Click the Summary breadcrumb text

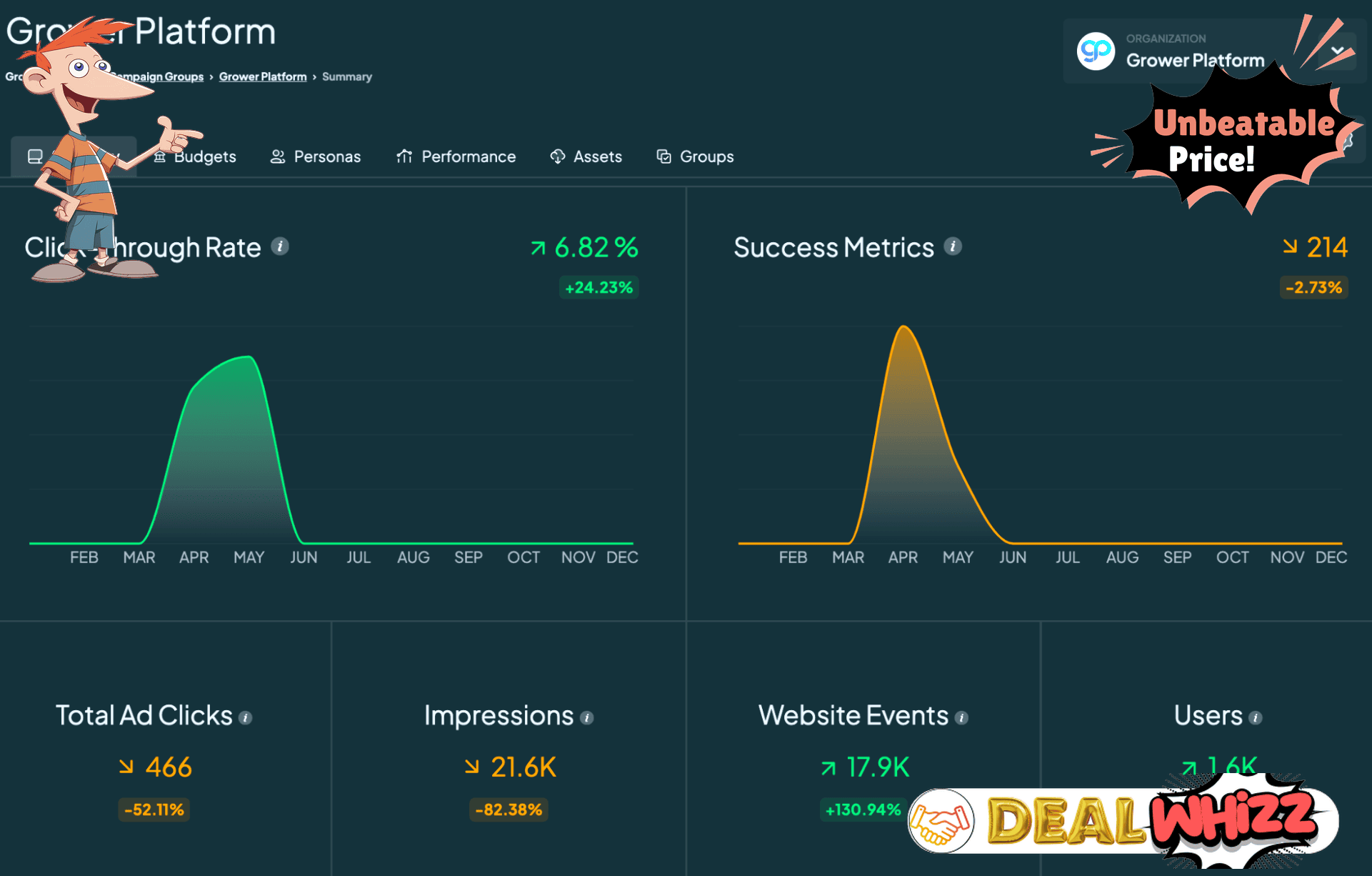click(347, 76)
